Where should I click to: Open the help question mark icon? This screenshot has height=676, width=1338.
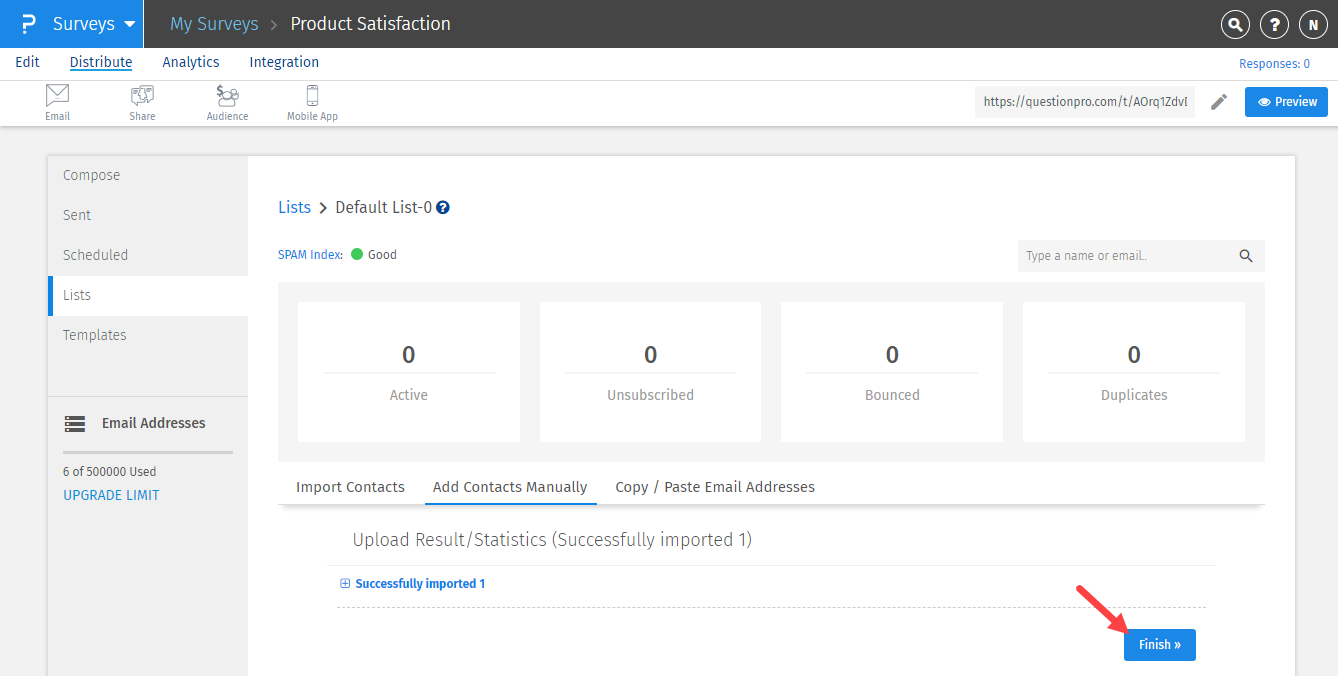pos(1274,25)
